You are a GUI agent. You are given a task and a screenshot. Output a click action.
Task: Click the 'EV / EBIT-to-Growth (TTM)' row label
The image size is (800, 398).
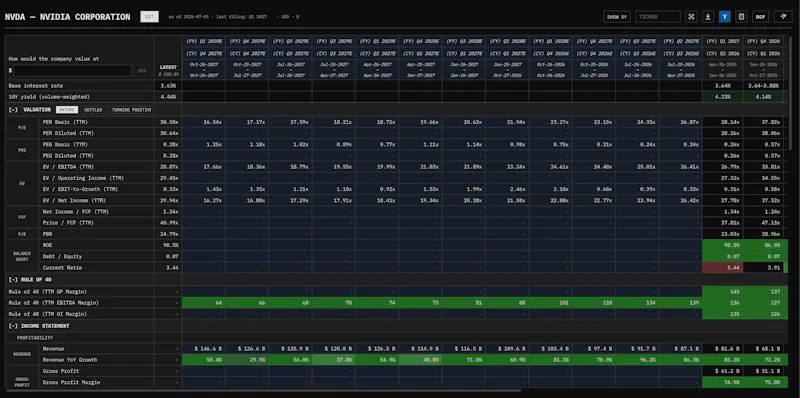coord(81,189)
